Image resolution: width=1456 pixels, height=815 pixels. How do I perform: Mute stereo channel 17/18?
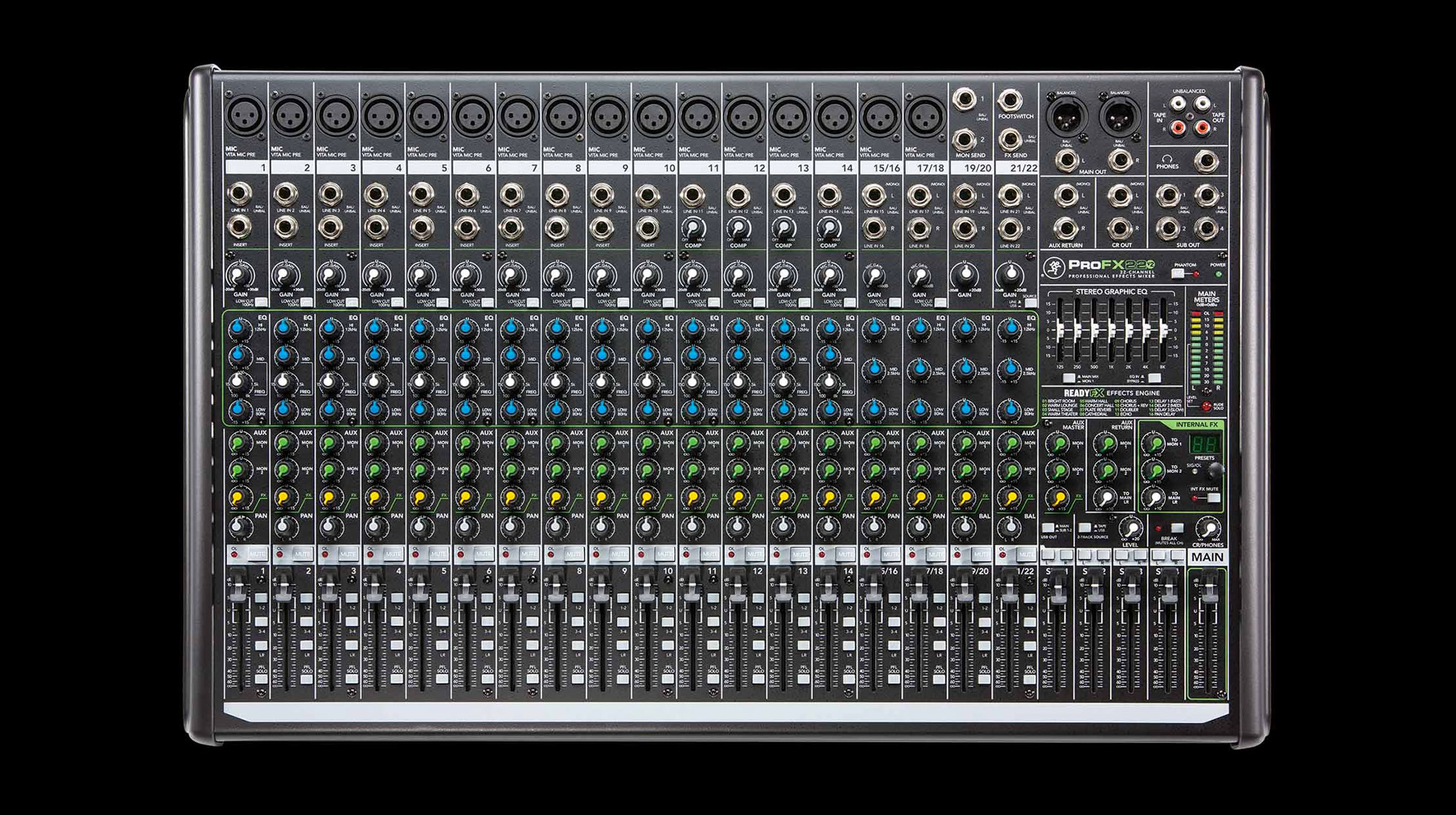click(x=937, y=554)
